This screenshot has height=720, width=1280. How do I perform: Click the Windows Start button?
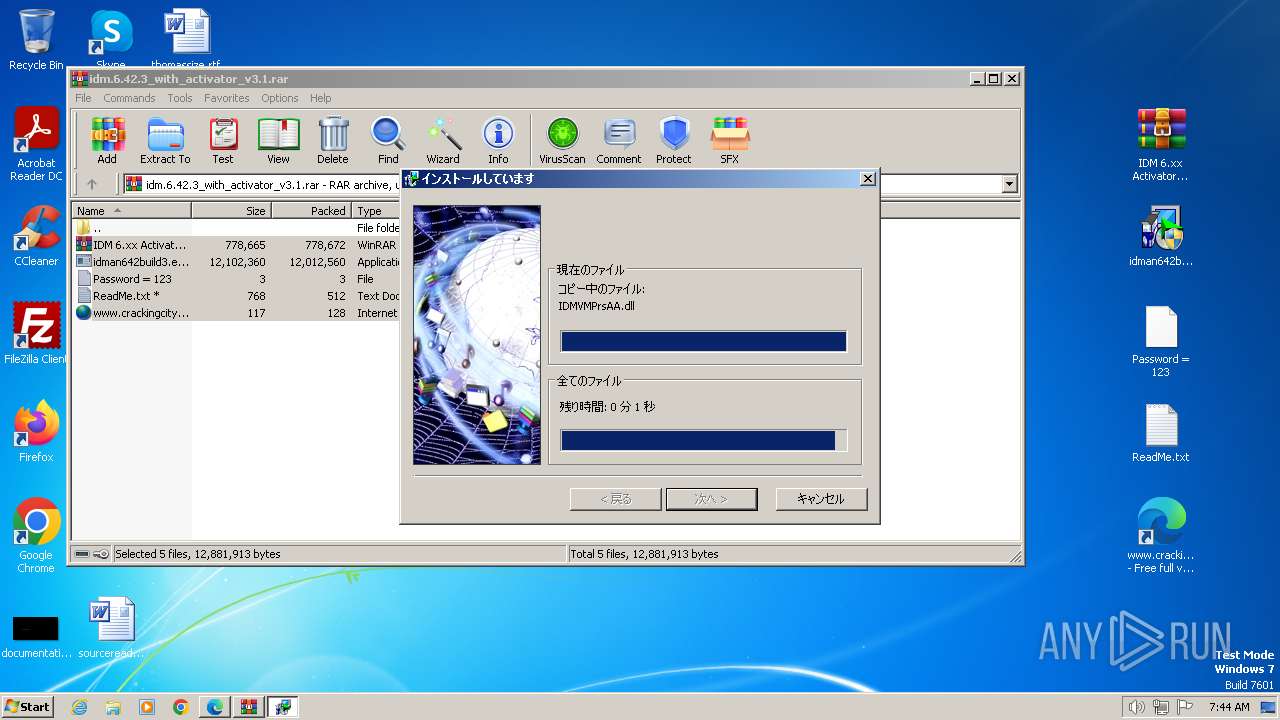(28, 706)
